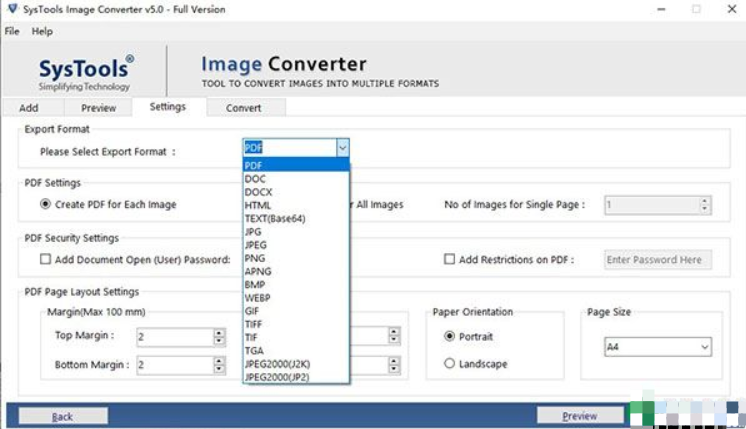Click restrictions Enter Password Here field
746x429 pixels.
658,260
